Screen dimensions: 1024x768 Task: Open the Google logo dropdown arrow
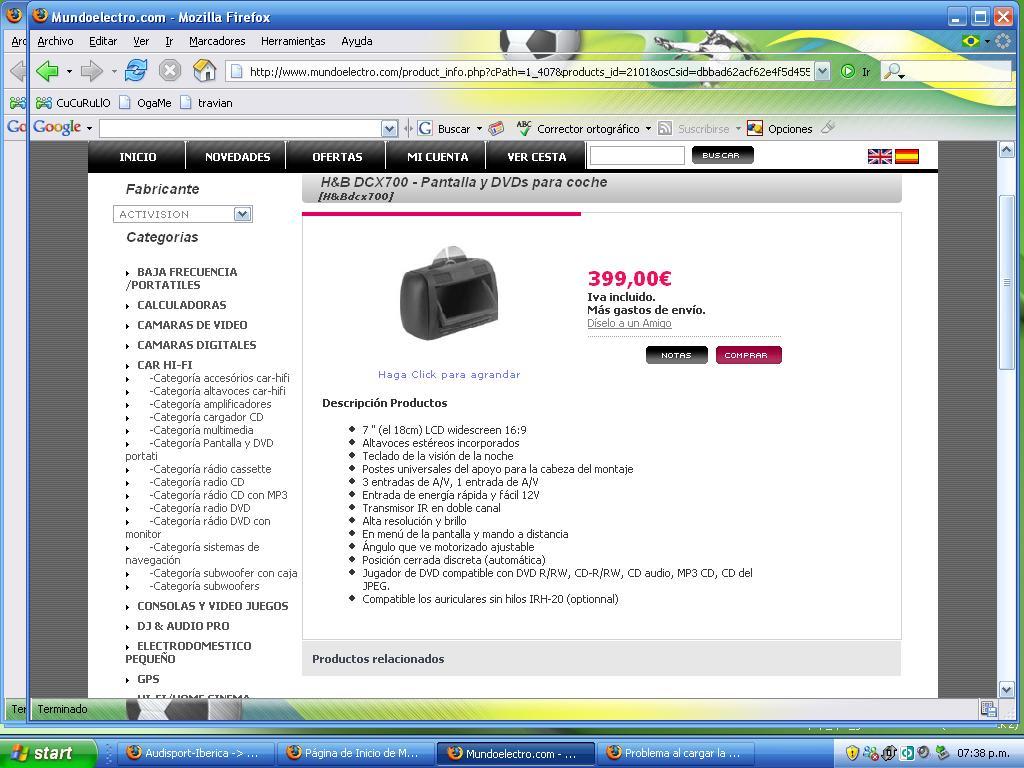coord(89,128)
